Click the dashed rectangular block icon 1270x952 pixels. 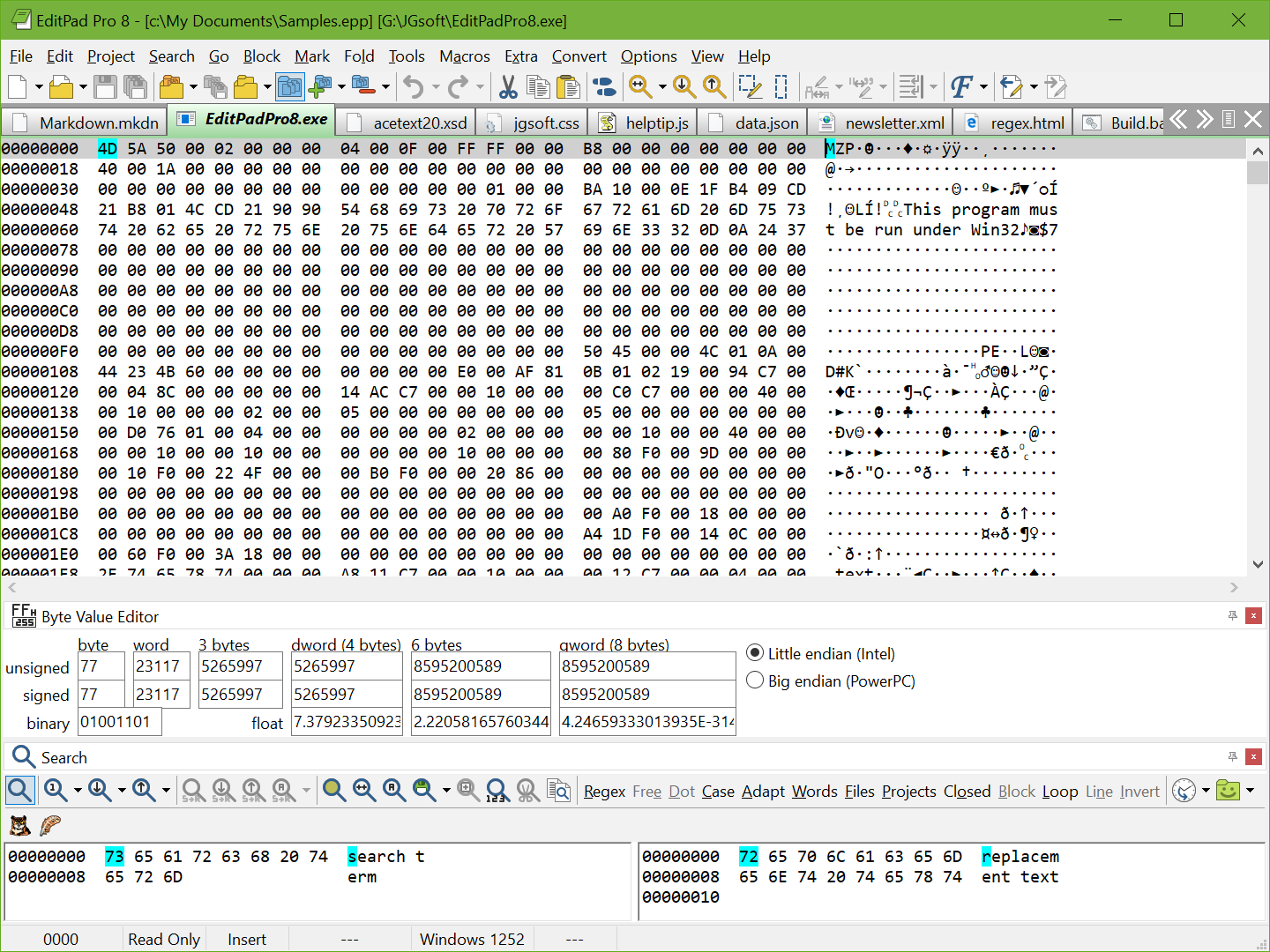pyautogui.click(x=781, y=86)
